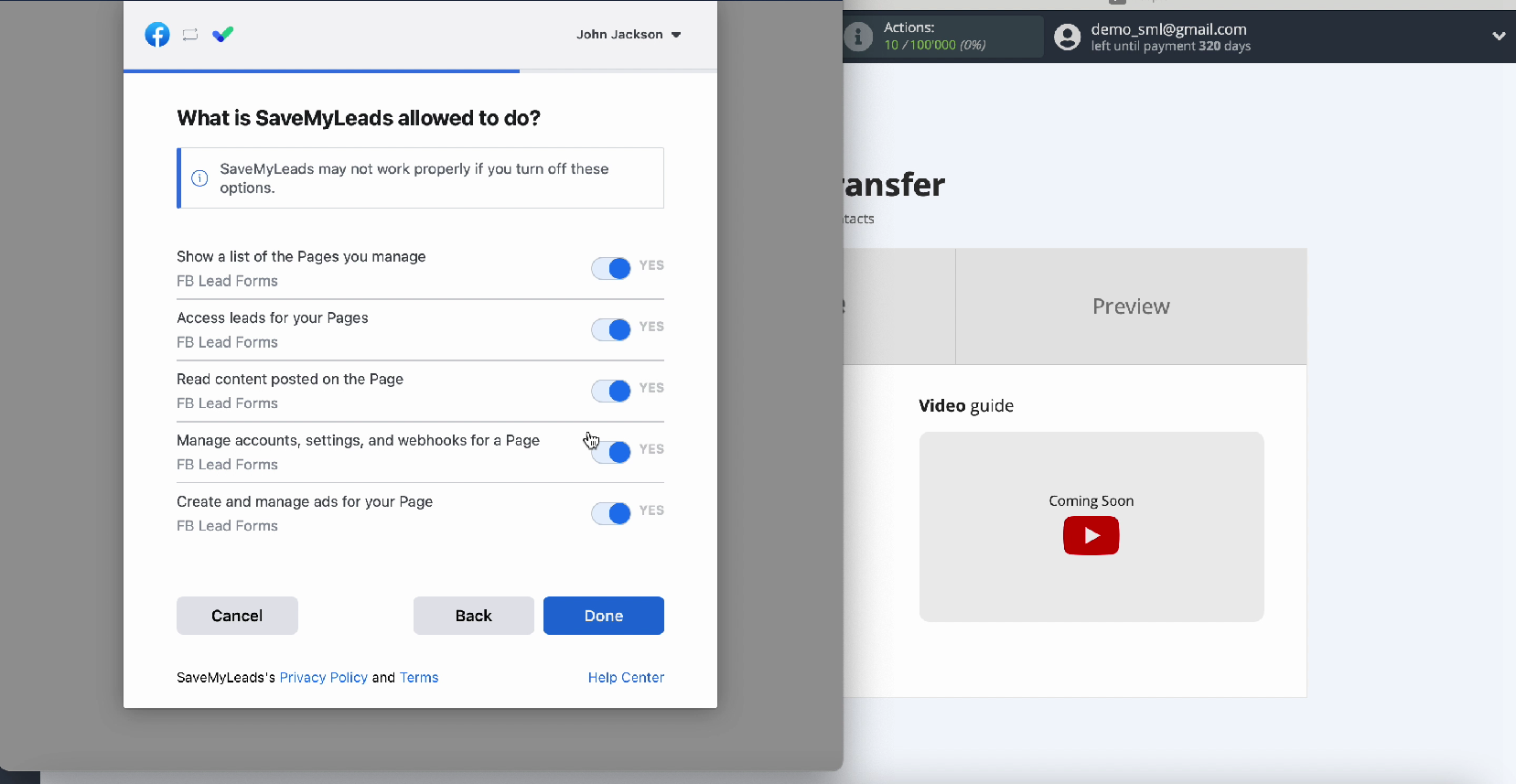Screen dimensions: 1516x784
Task: Open the John Jackson account dropdown
Action: (x=629, y=35)
